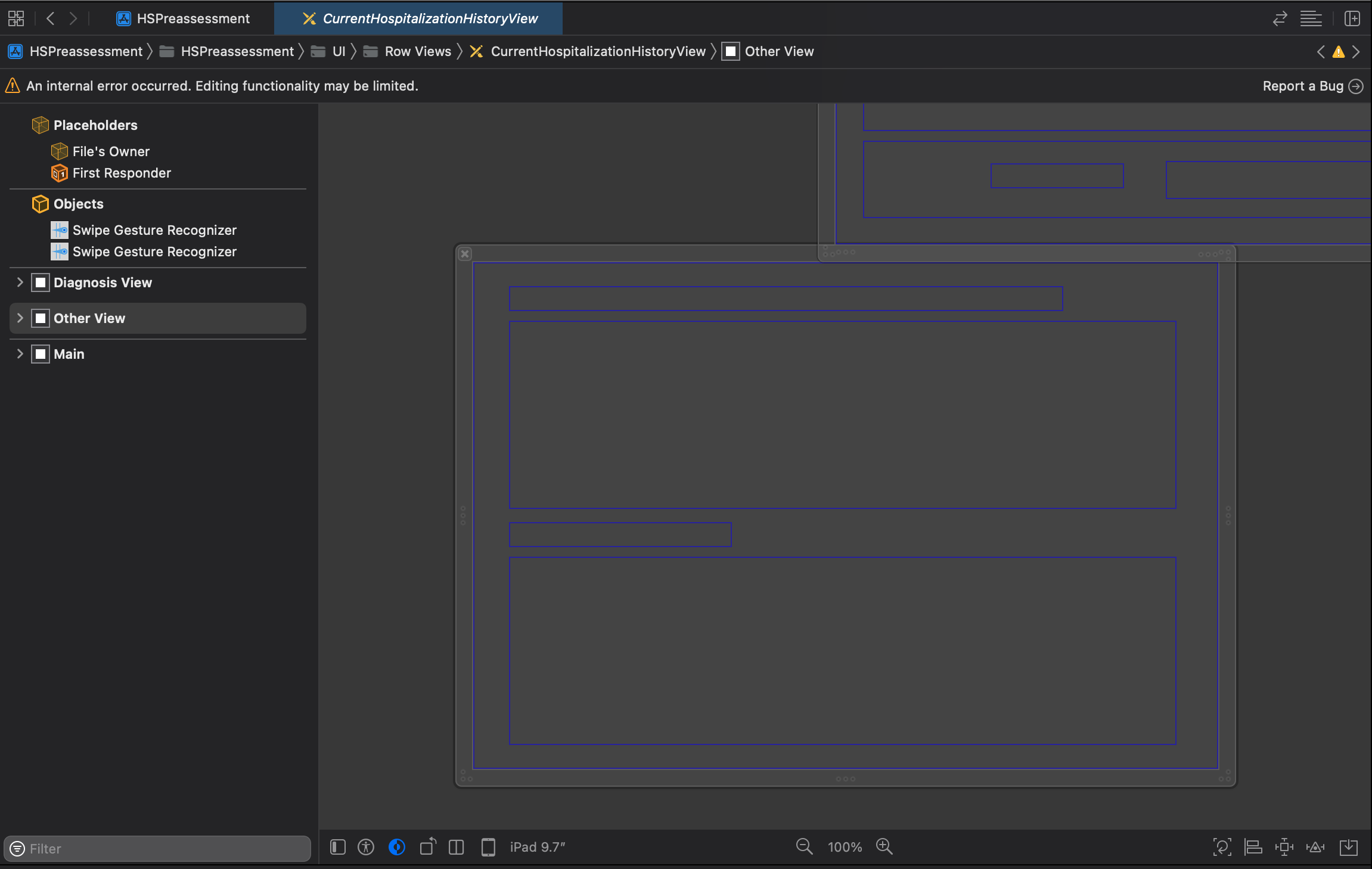Click the Embed In icon
1372x869 pixels.
(x=1348, y=847)
